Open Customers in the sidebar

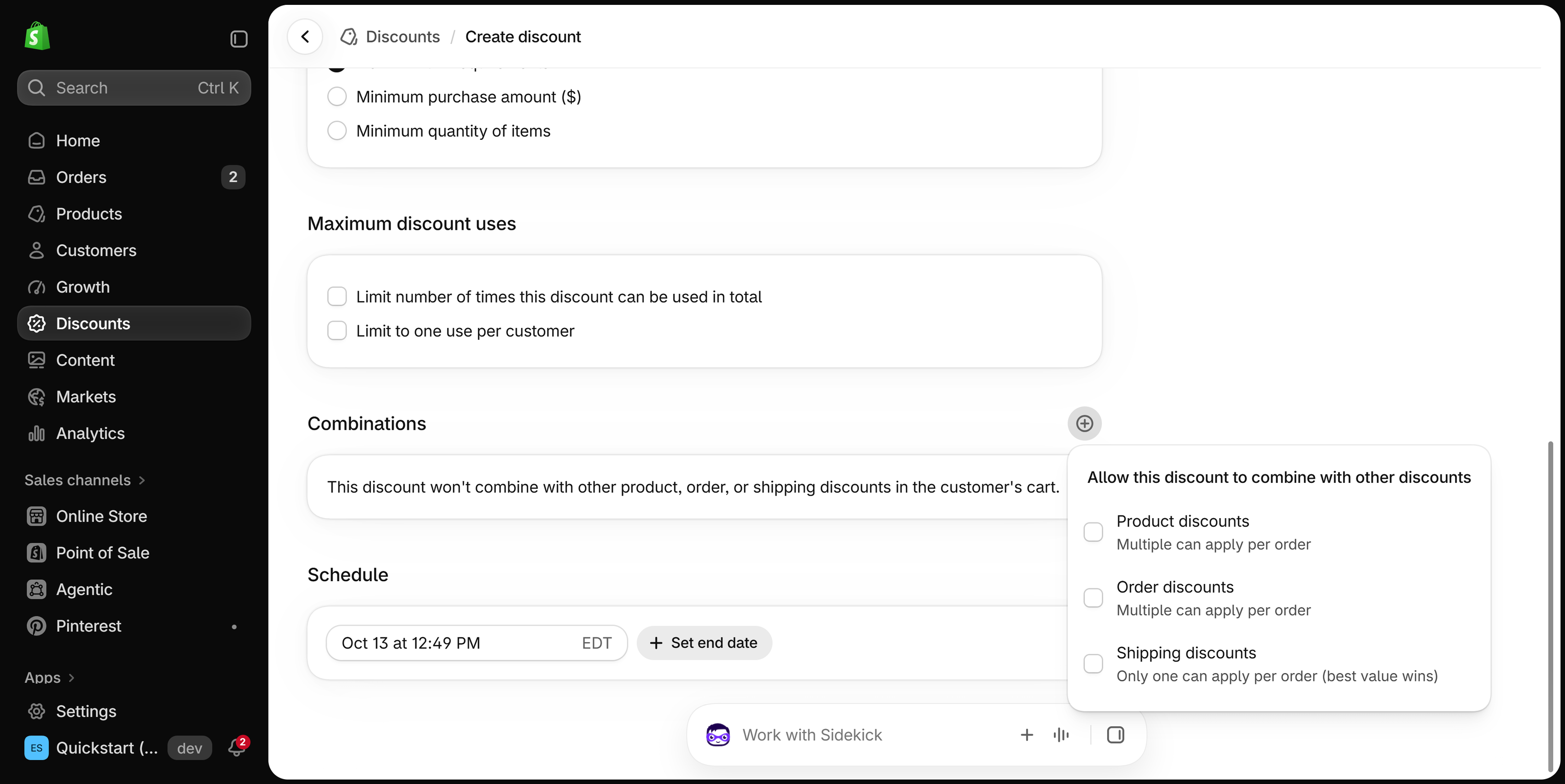[x=134, y=250]
